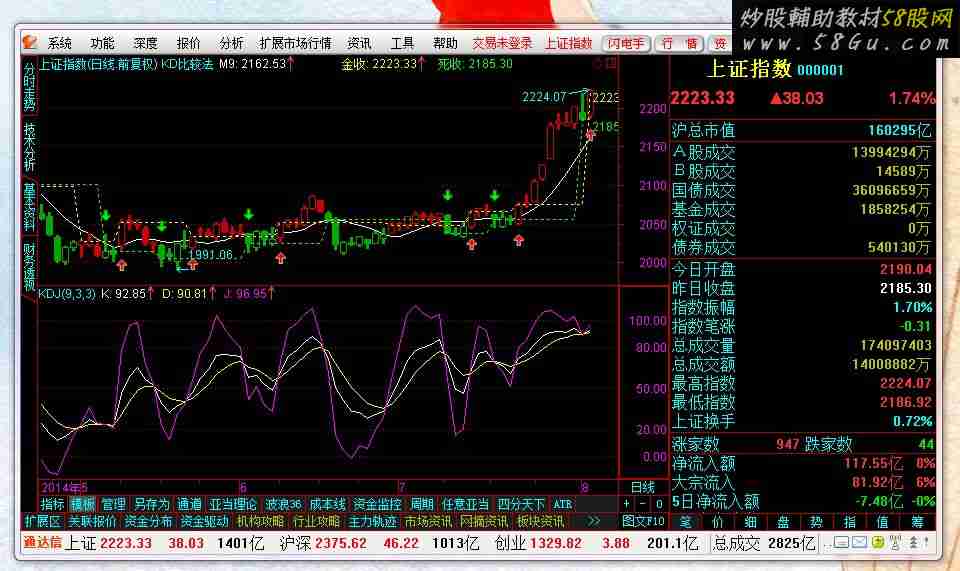Viewport: 960px width, 571px height.
Task: Click the plus zoom button beside ATR
Action: (x=627, y=504)
